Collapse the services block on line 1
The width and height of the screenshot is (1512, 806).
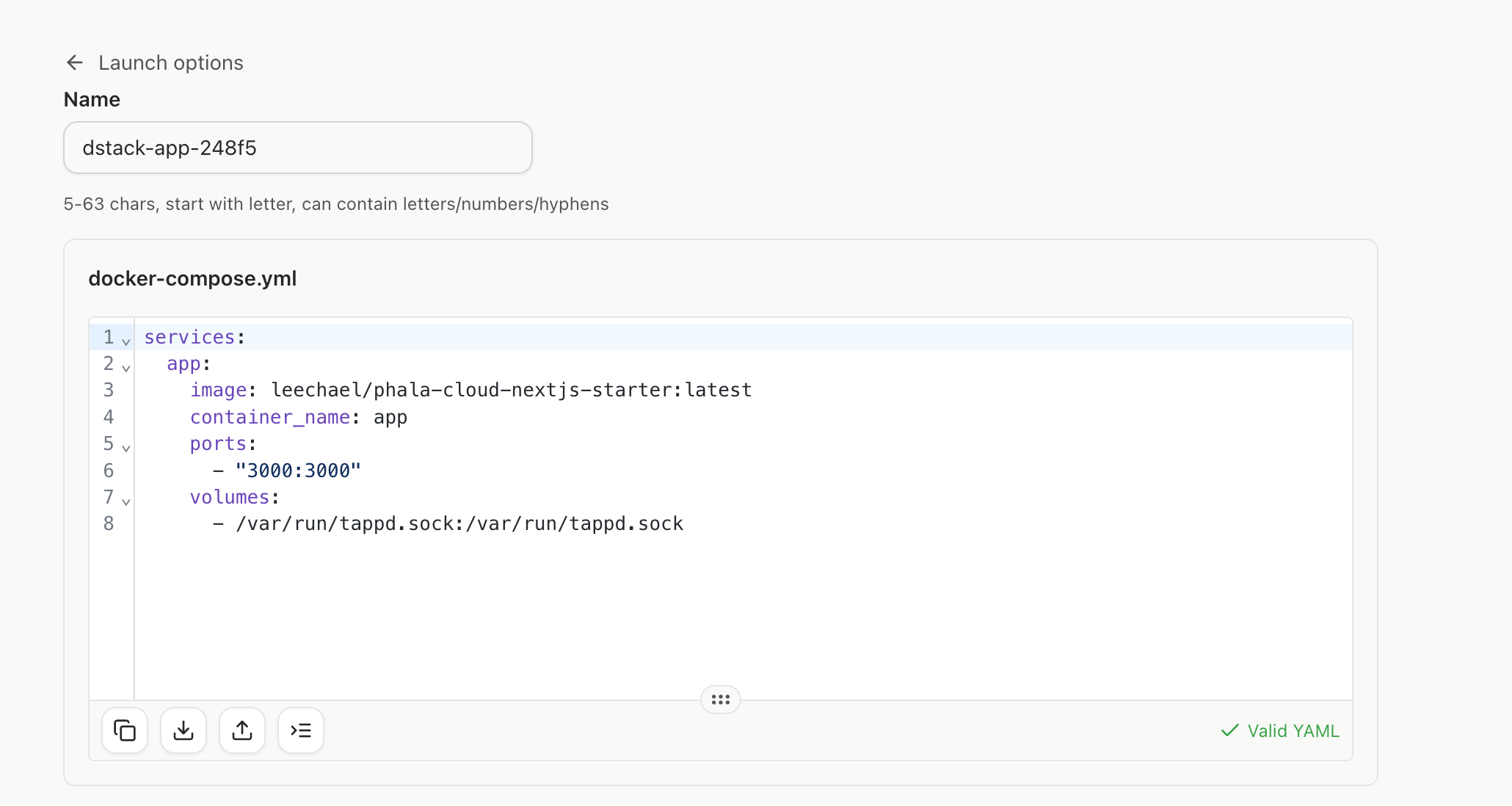pyautogui.click(x=126, y=341)
